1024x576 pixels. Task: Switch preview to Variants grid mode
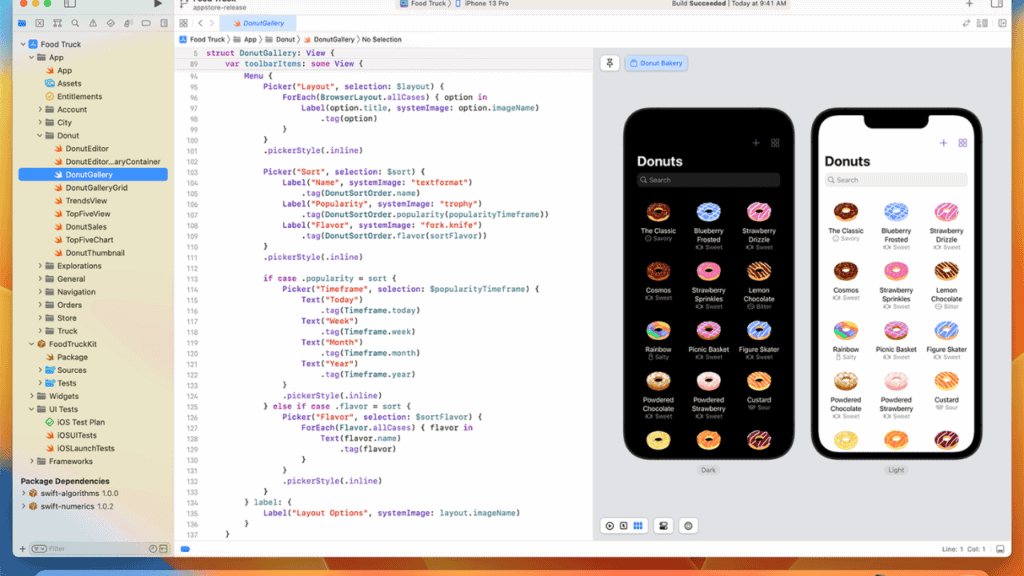pos(638,526)
